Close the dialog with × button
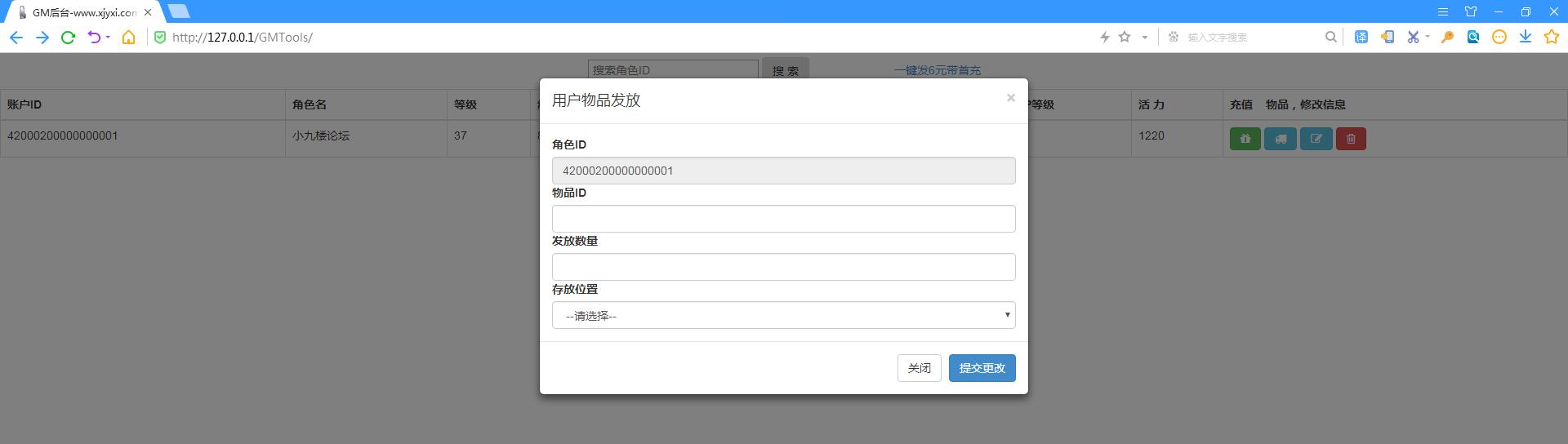The width and height of the screenshot is (1568, 444). [1010, 98]
